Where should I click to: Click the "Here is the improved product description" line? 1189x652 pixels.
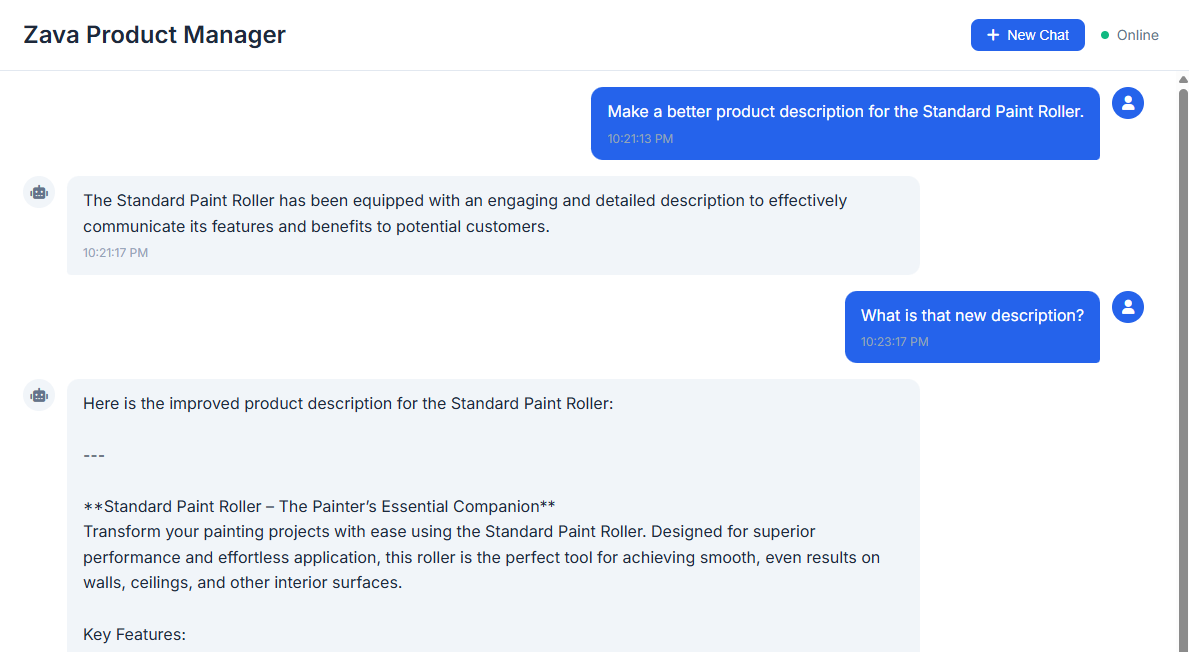(348, 404)
